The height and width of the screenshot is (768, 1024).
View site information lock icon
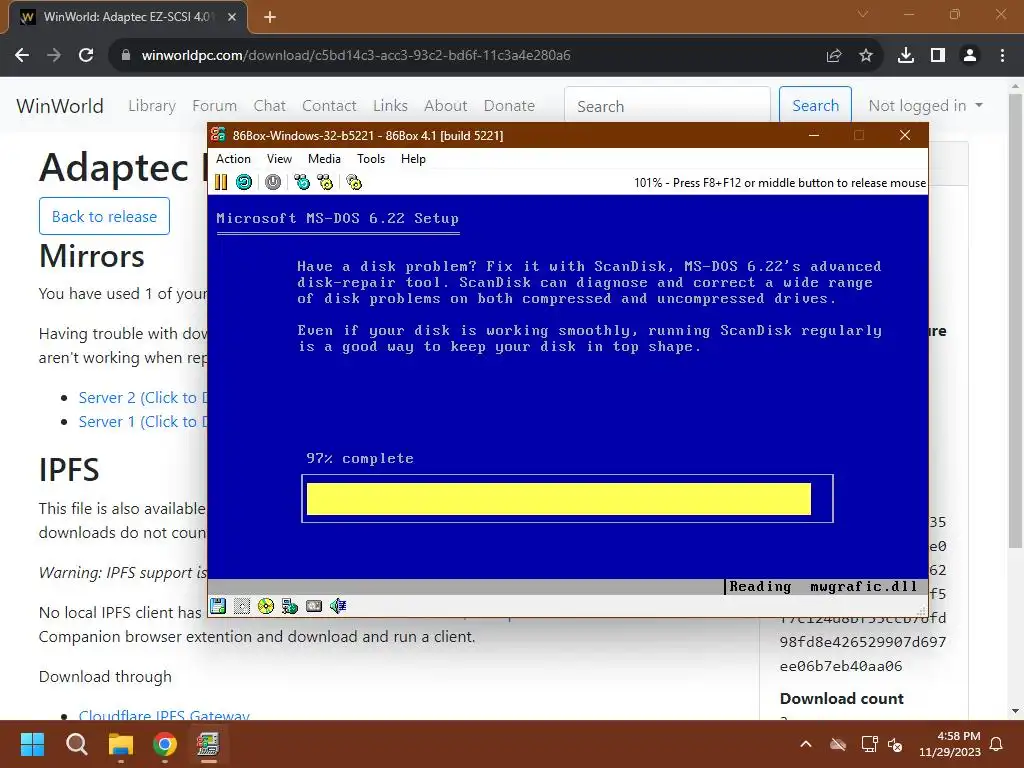pos(126,56)
